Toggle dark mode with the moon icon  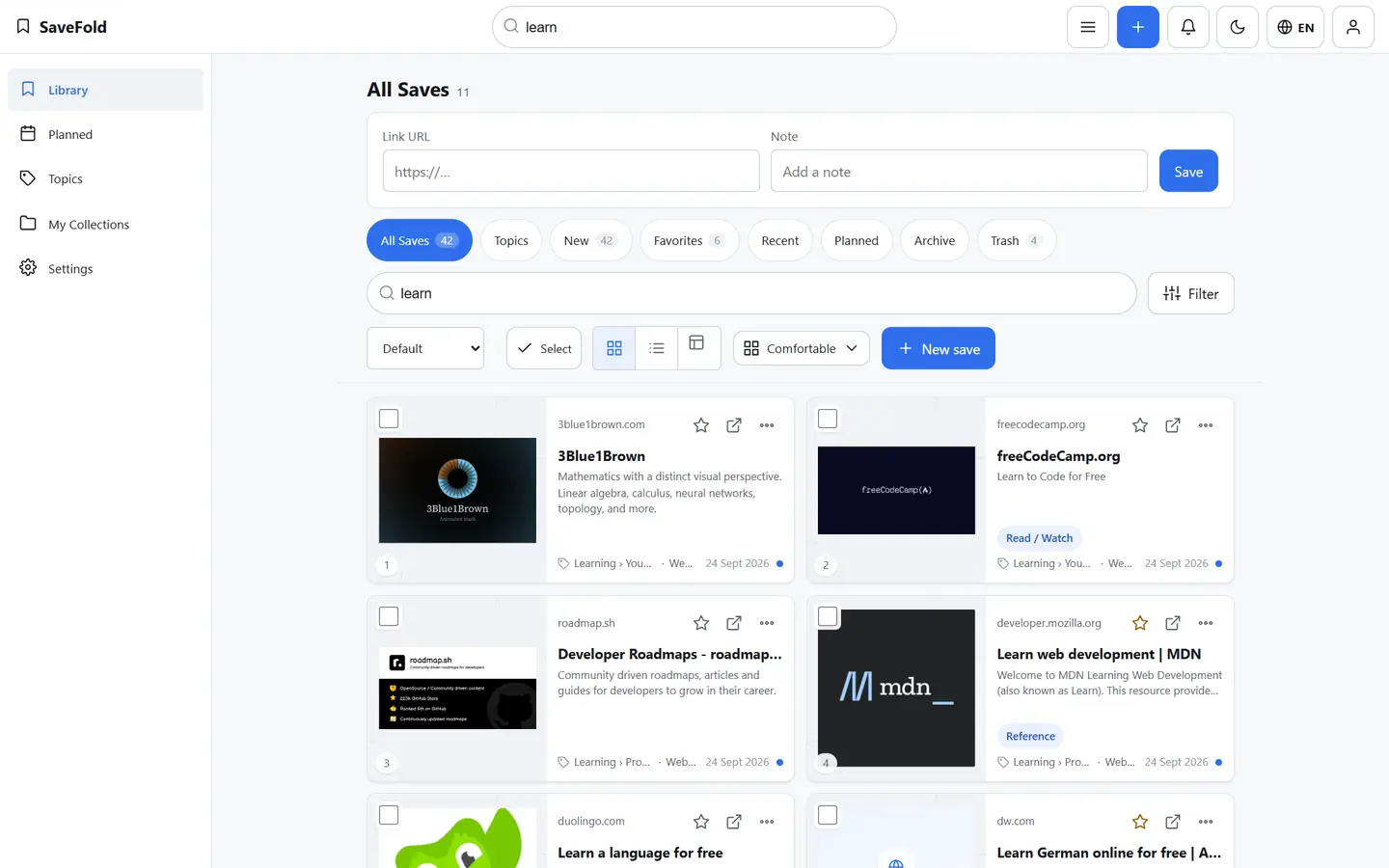pyautogui.click(x=1238, y=27)
